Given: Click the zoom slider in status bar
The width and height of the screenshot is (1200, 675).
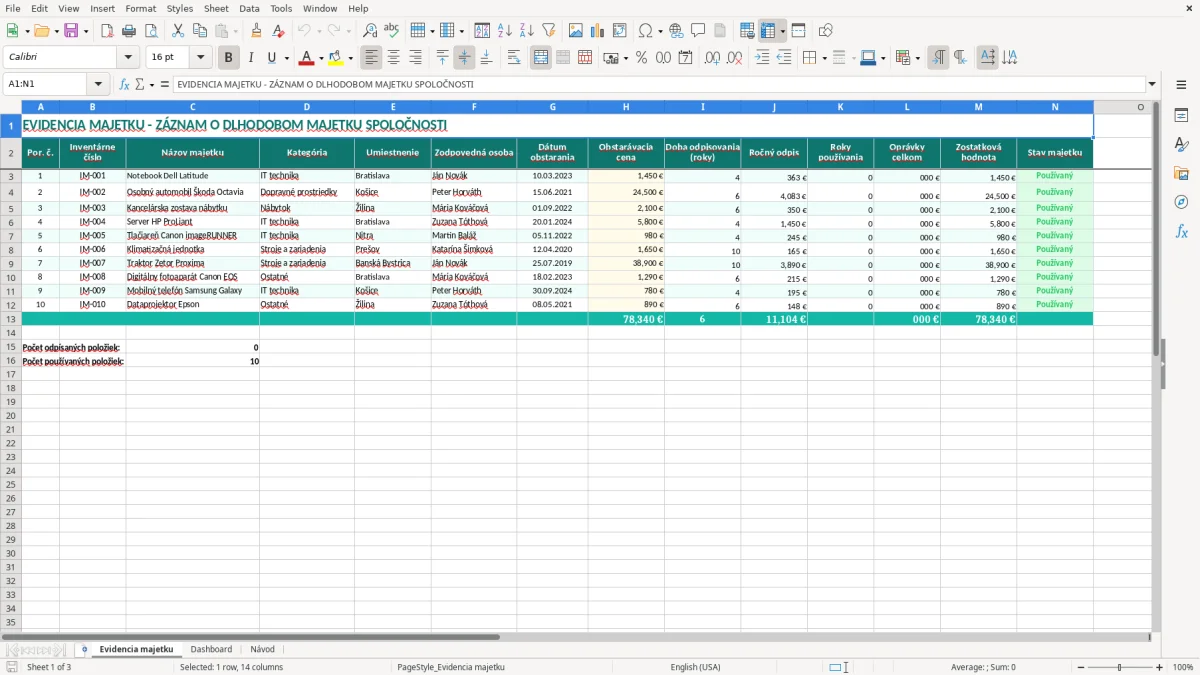Looking at the screenshot, I should (1119, 667).
